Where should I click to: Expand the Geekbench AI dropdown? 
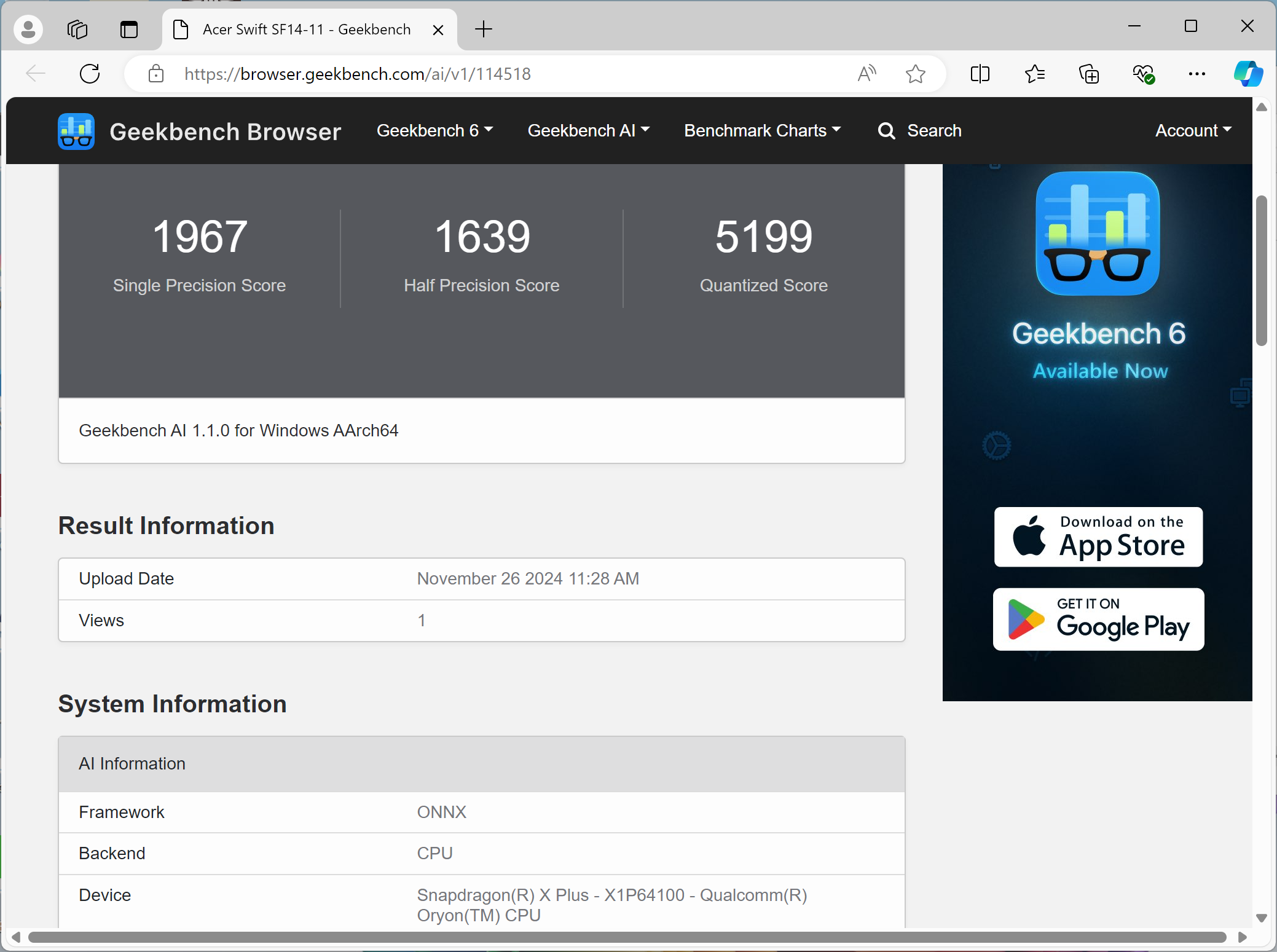click(x=588, y=130)
